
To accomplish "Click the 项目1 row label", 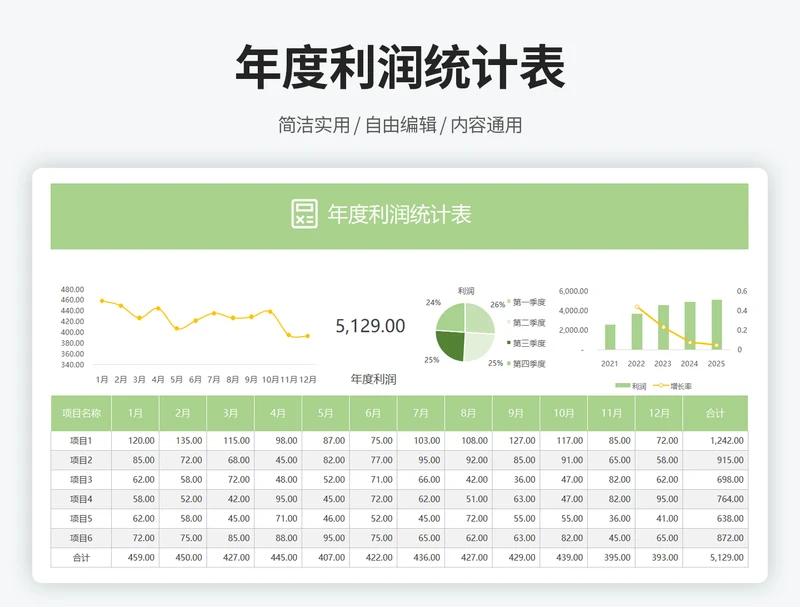I will pos(81,441).
